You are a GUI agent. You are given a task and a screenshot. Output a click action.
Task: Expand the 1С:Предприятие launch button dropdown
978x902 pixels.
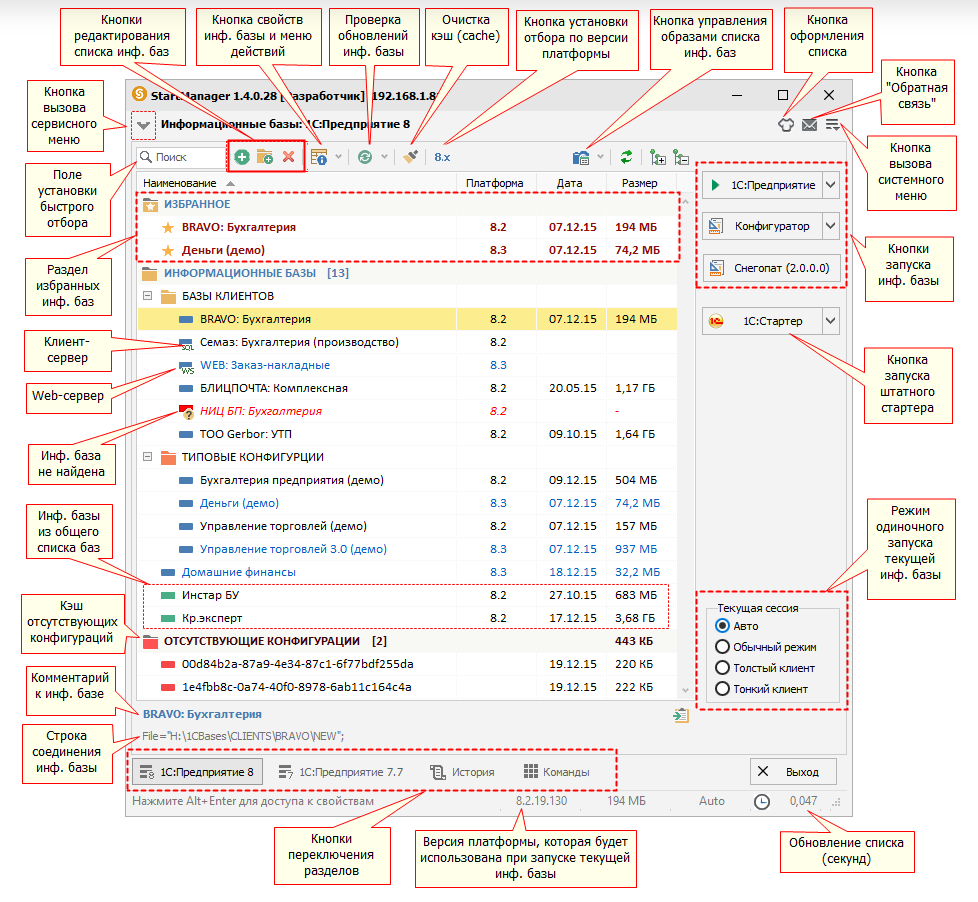click(831, 185)
